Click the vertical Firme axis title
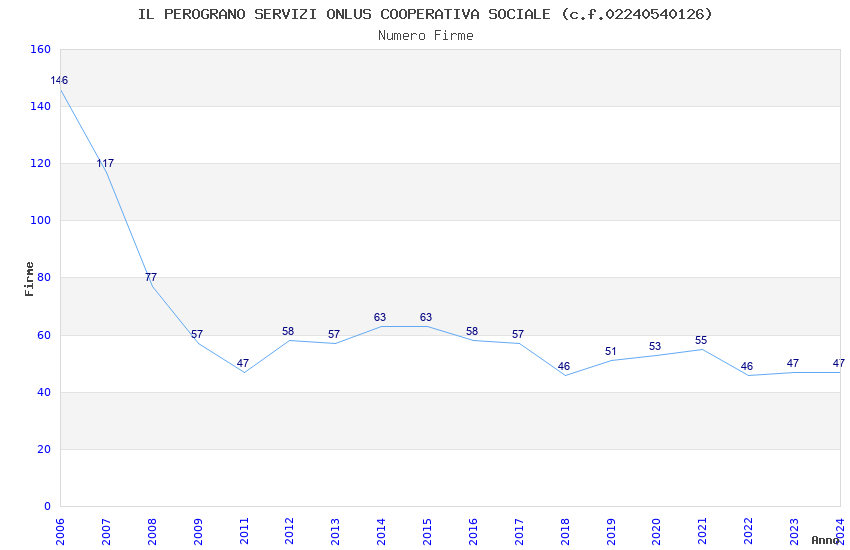Screen dimensions: 850x550 29,279
